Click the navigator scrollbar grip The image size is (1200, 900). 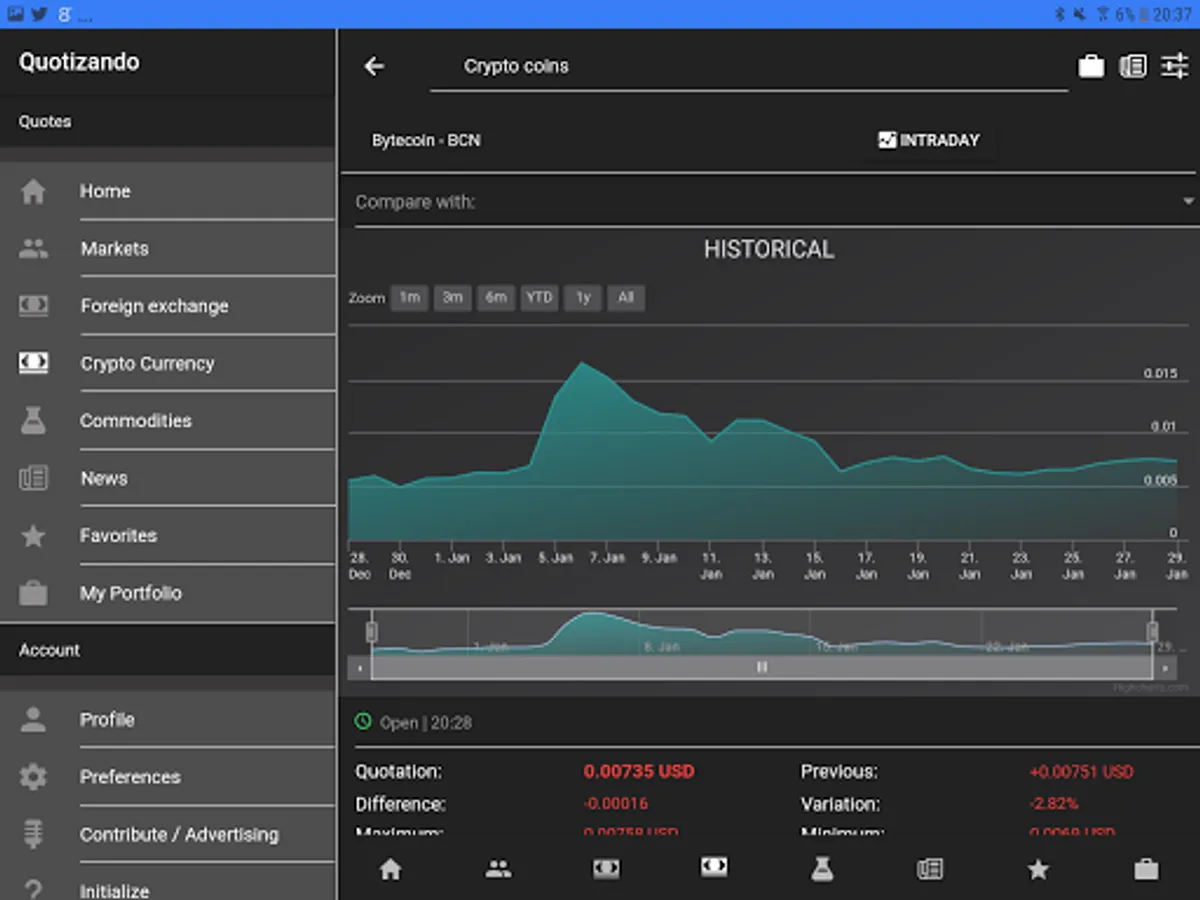point(762,667)
